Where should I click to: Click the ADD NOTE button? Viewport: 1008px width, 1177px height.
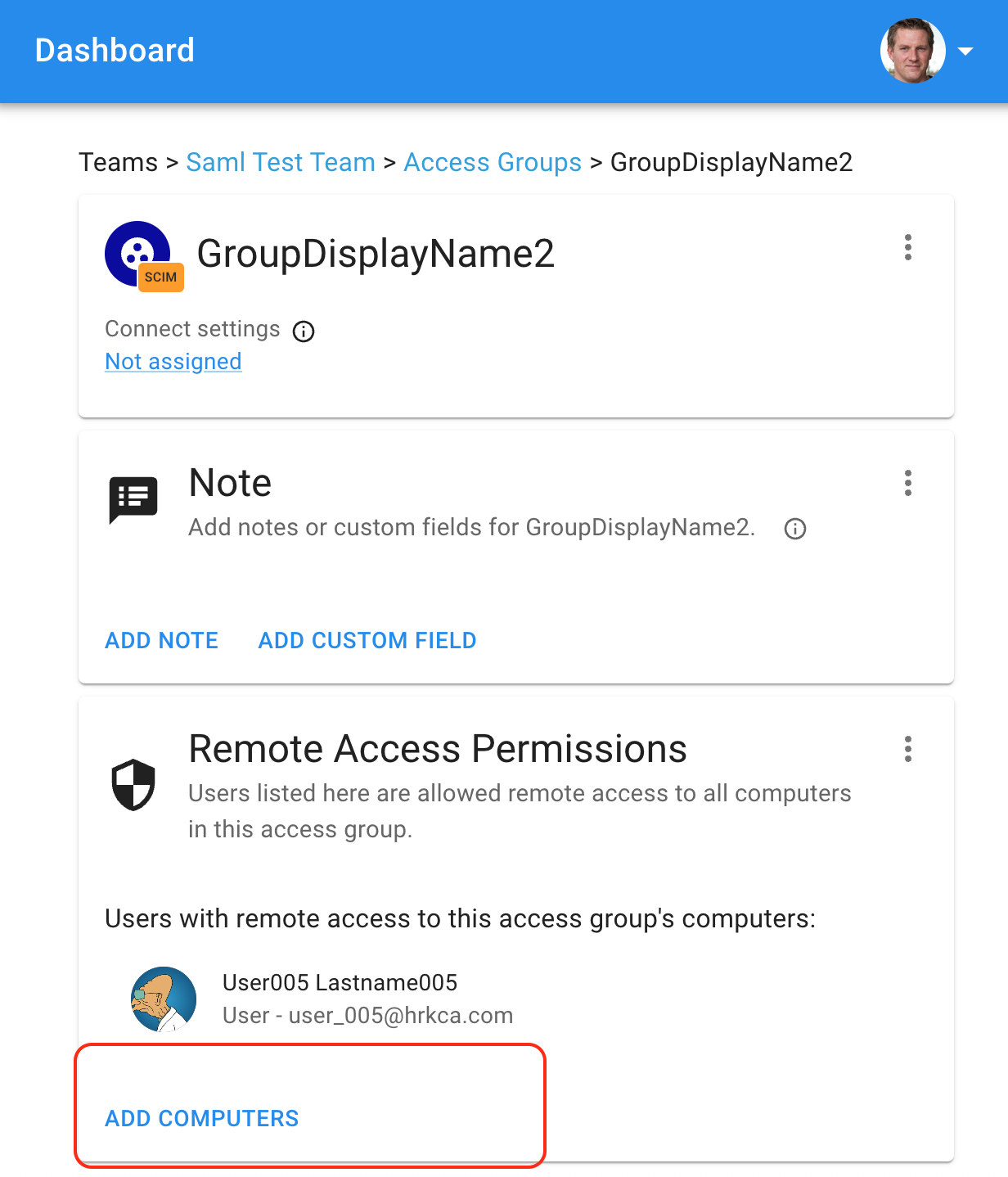[x=162, y=640]
